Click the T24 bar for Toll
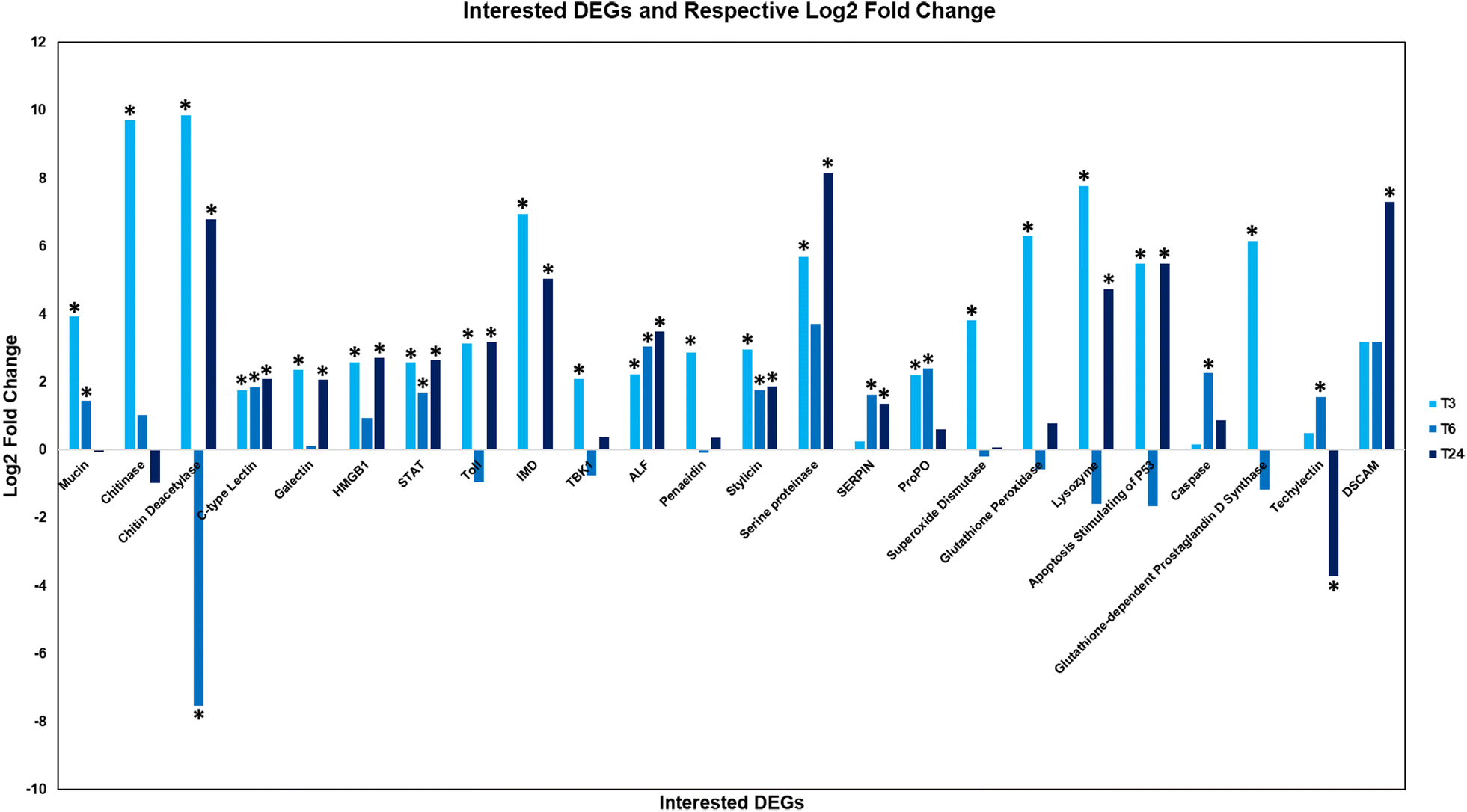This screenshot has height=812, width=1467. point(491,396)
